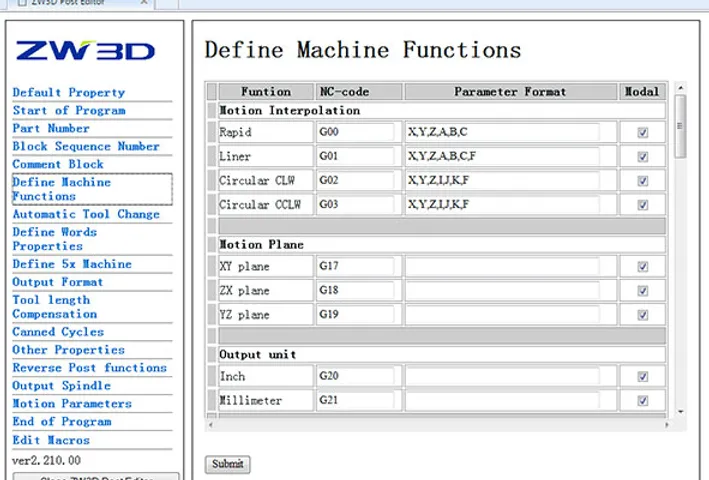Toggle Modal checkbox for XY plane
709x480 pixels.
pyautogui.click(x=643, y=267)
